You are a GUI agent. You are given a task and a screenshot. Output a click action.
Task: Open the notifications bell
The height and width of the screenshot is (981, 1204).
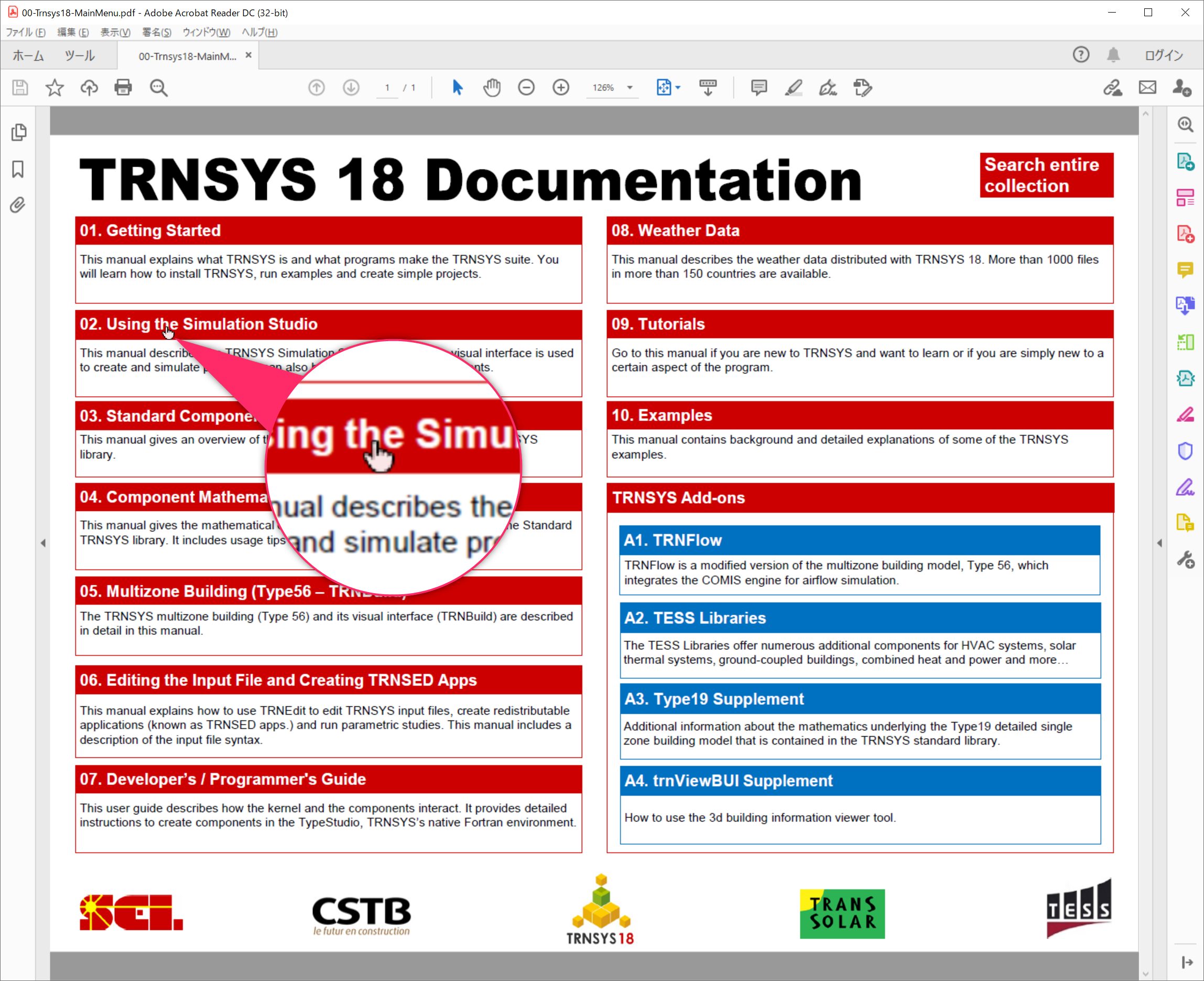(1113, 55)
